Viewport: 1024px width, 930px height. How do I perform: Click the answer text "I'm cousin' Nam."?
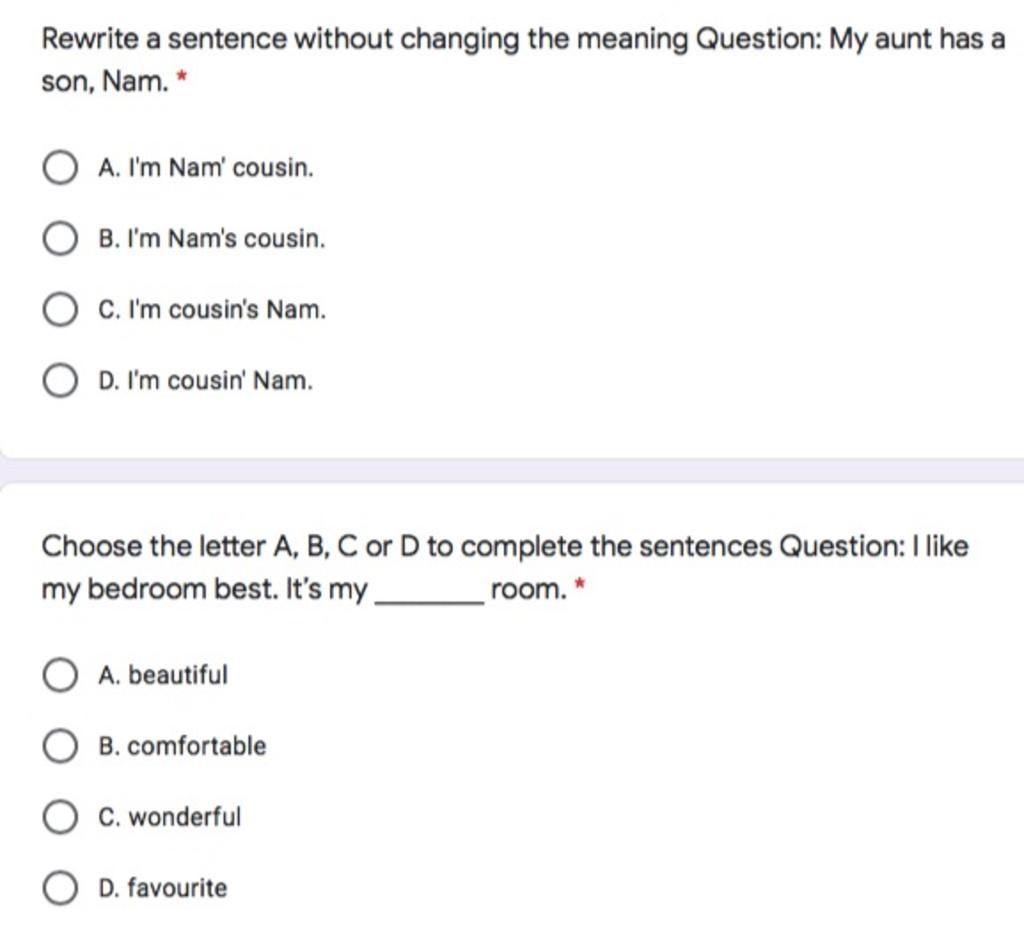pos(220,380)
